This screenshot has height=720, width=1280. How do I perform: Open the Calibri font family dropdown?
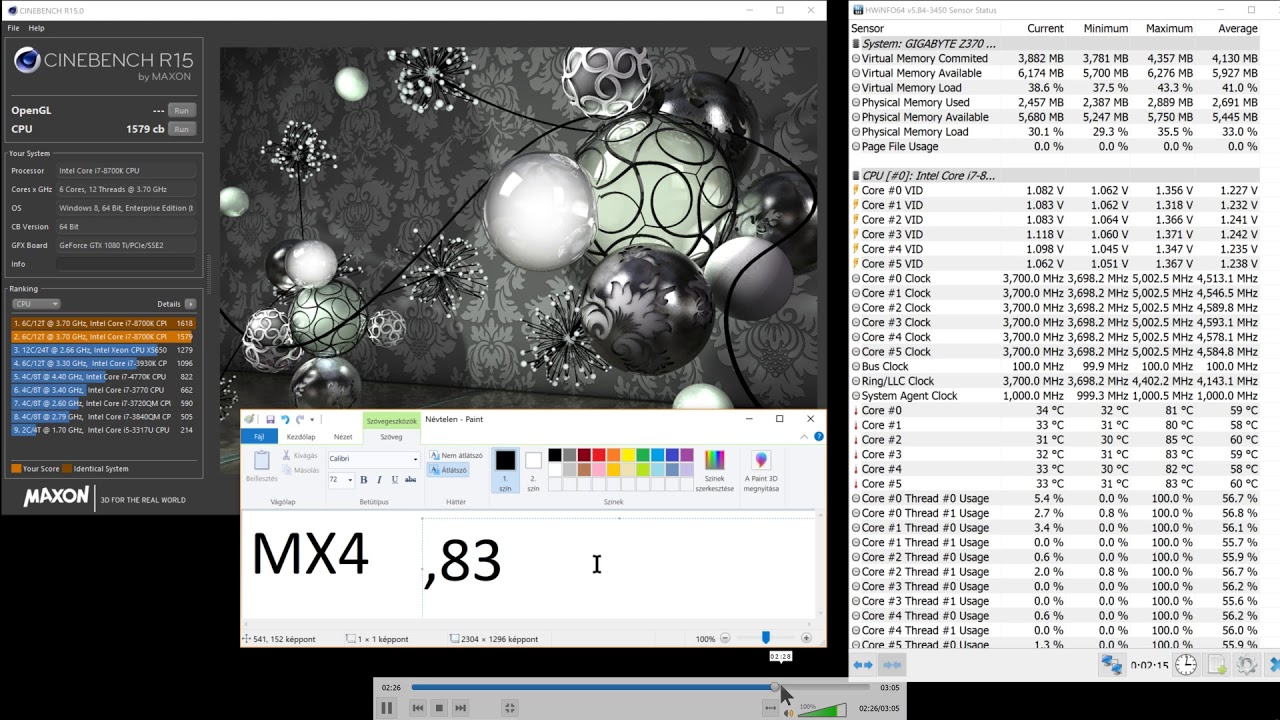click(415, 459)
